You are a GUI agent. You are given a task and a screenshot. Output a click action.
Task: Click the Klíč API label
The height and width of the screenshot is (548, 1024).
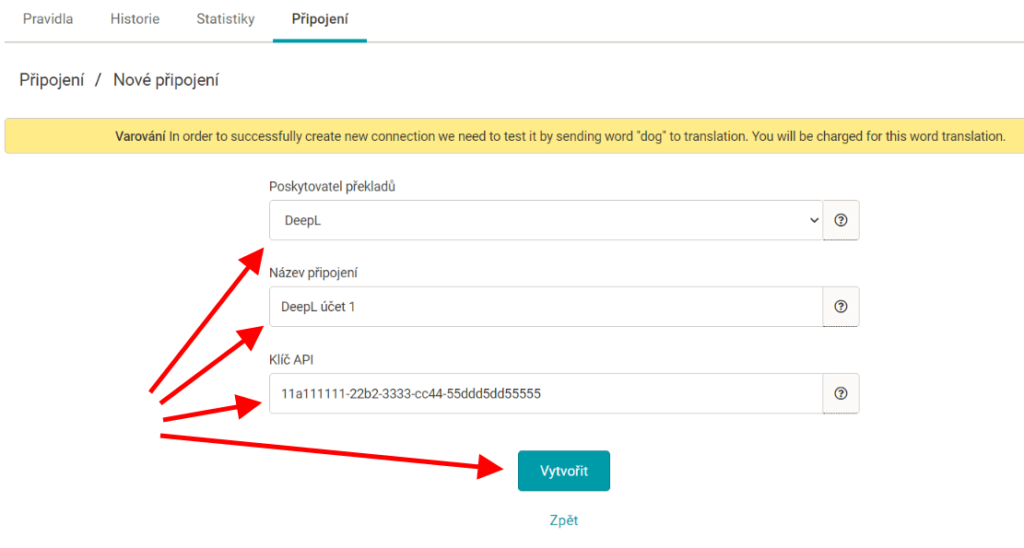(x=291, y=360)
